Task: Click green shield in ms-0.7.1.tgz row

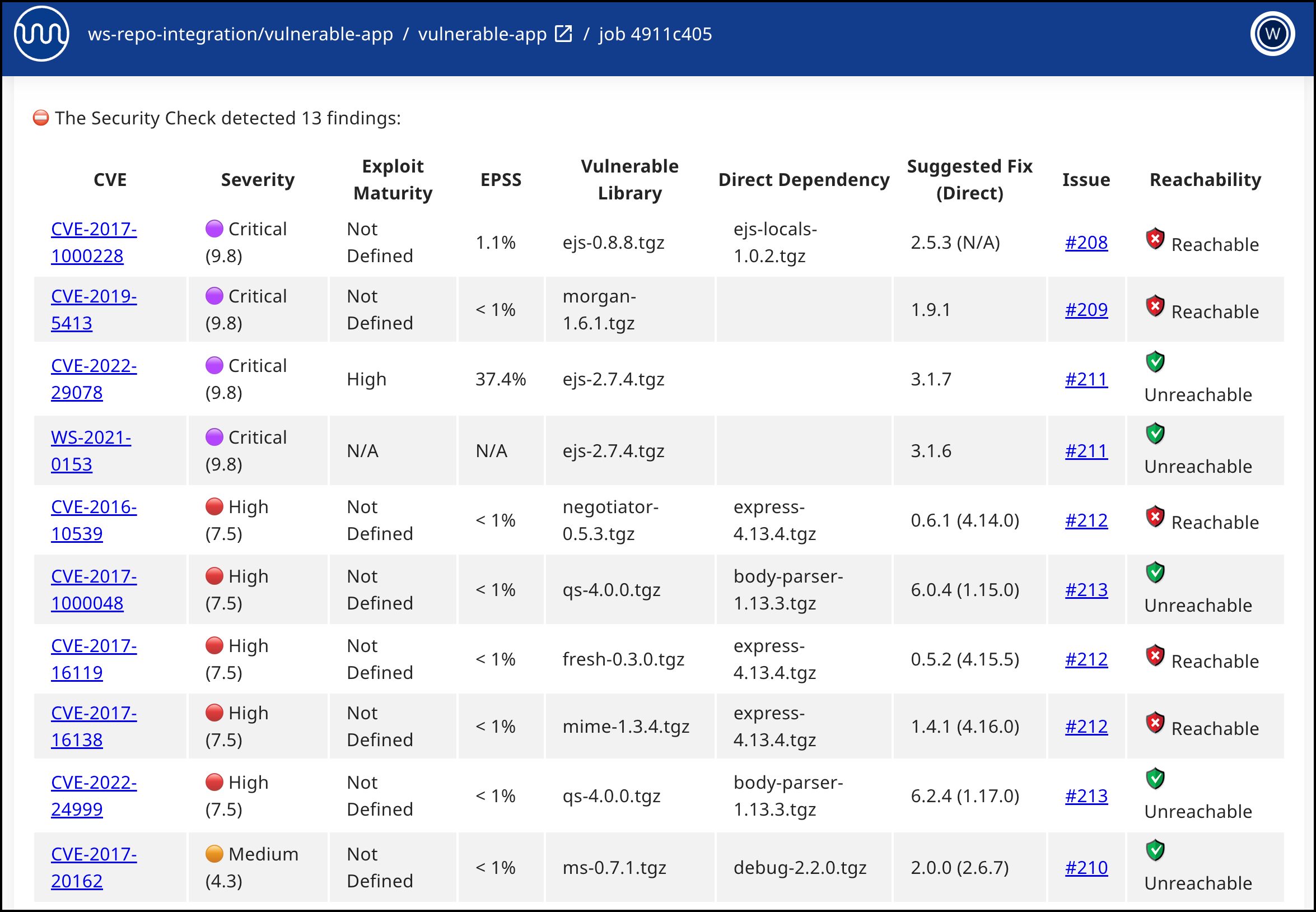Action: 1155,850
